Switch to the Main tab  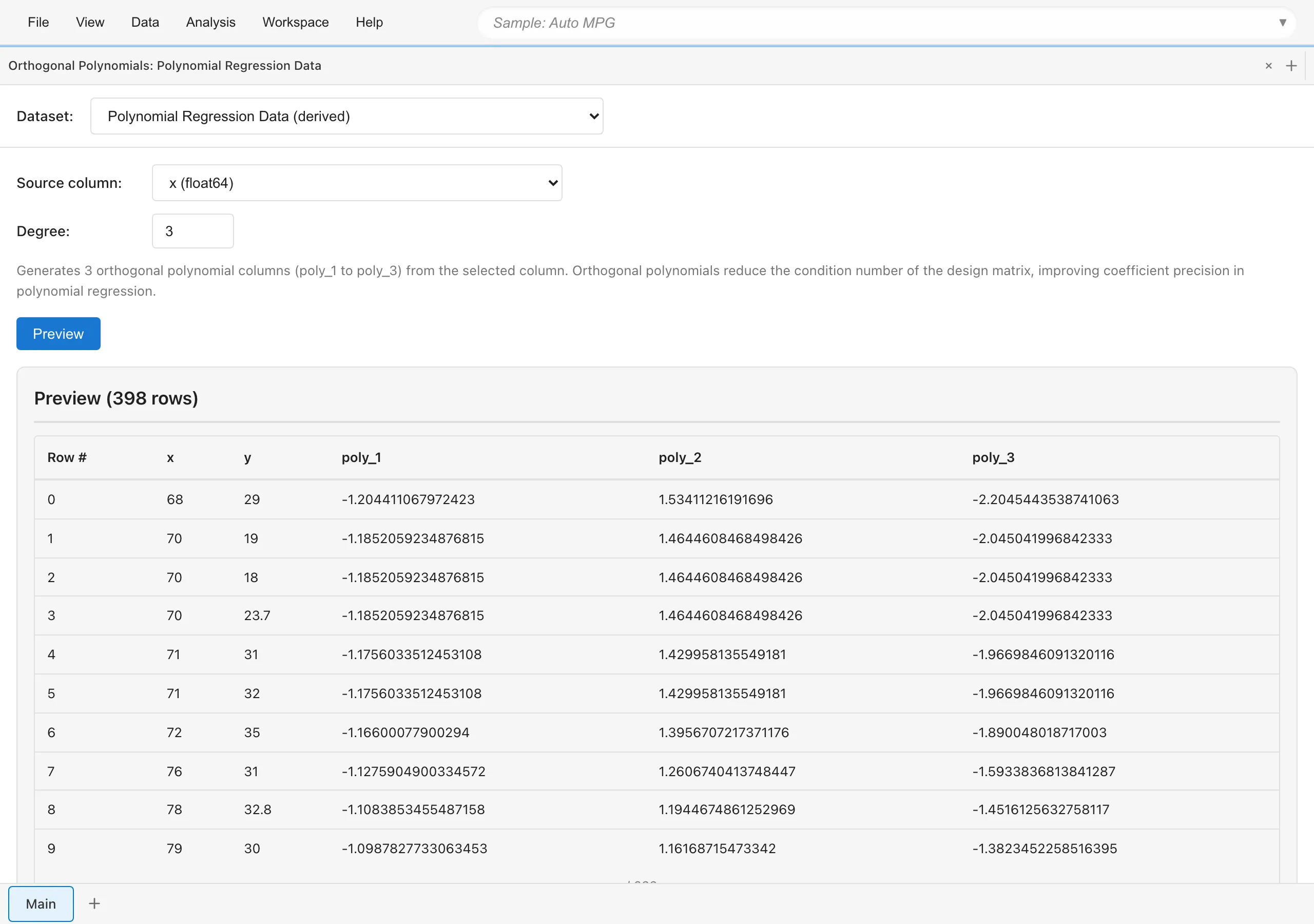click(41, 903)
